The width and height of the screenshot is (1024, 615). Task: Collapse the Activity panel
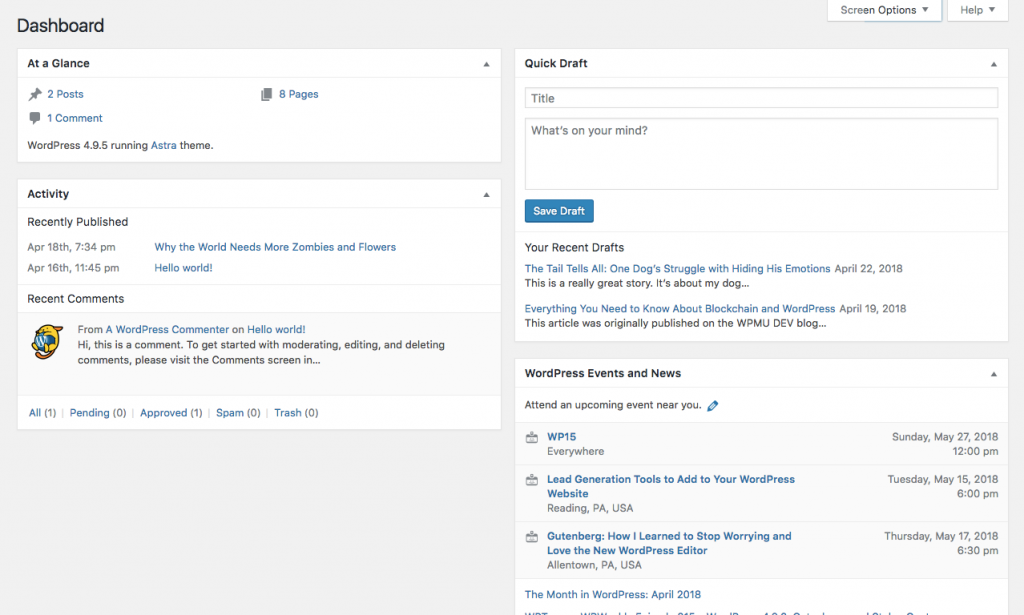click(x=487, y=194)
